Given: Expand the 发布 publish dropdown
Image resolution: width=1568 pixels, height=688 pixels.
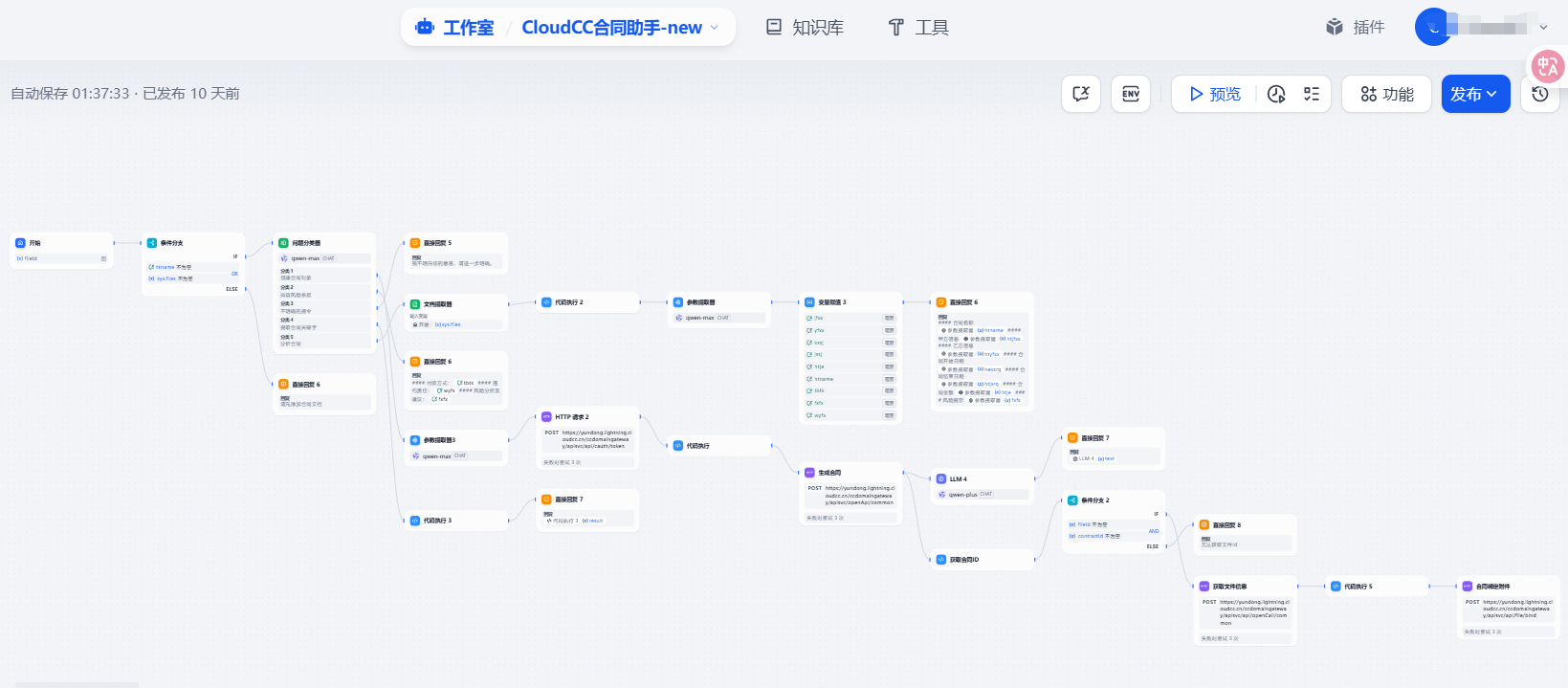Looking at the screenshot, I should click(x=1474, y=94).
